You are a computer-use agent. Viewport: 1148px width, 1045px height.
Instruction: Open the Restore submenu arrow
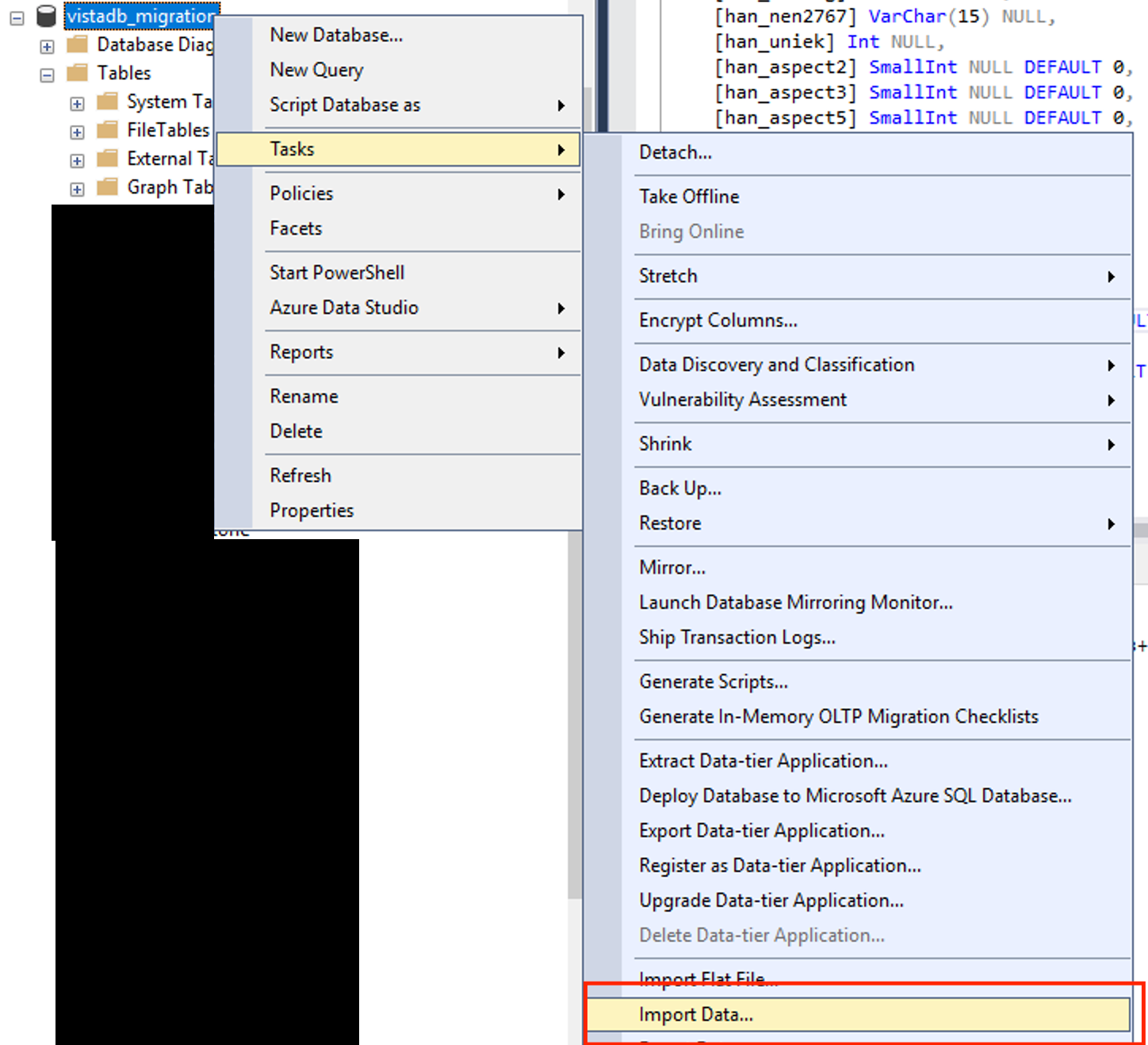click(x=1112, y=523)
